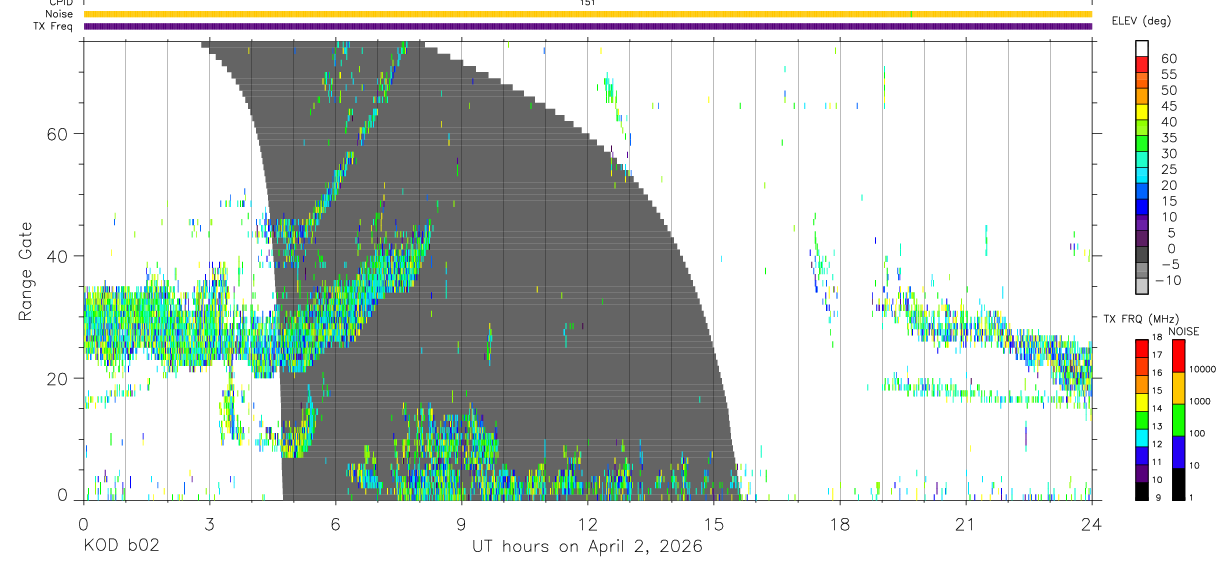Pick the green 13–14 MHz TX FRQ segment
Image resolution: width=1228 pixels, height=567 pixels.
click(1142, 420)
